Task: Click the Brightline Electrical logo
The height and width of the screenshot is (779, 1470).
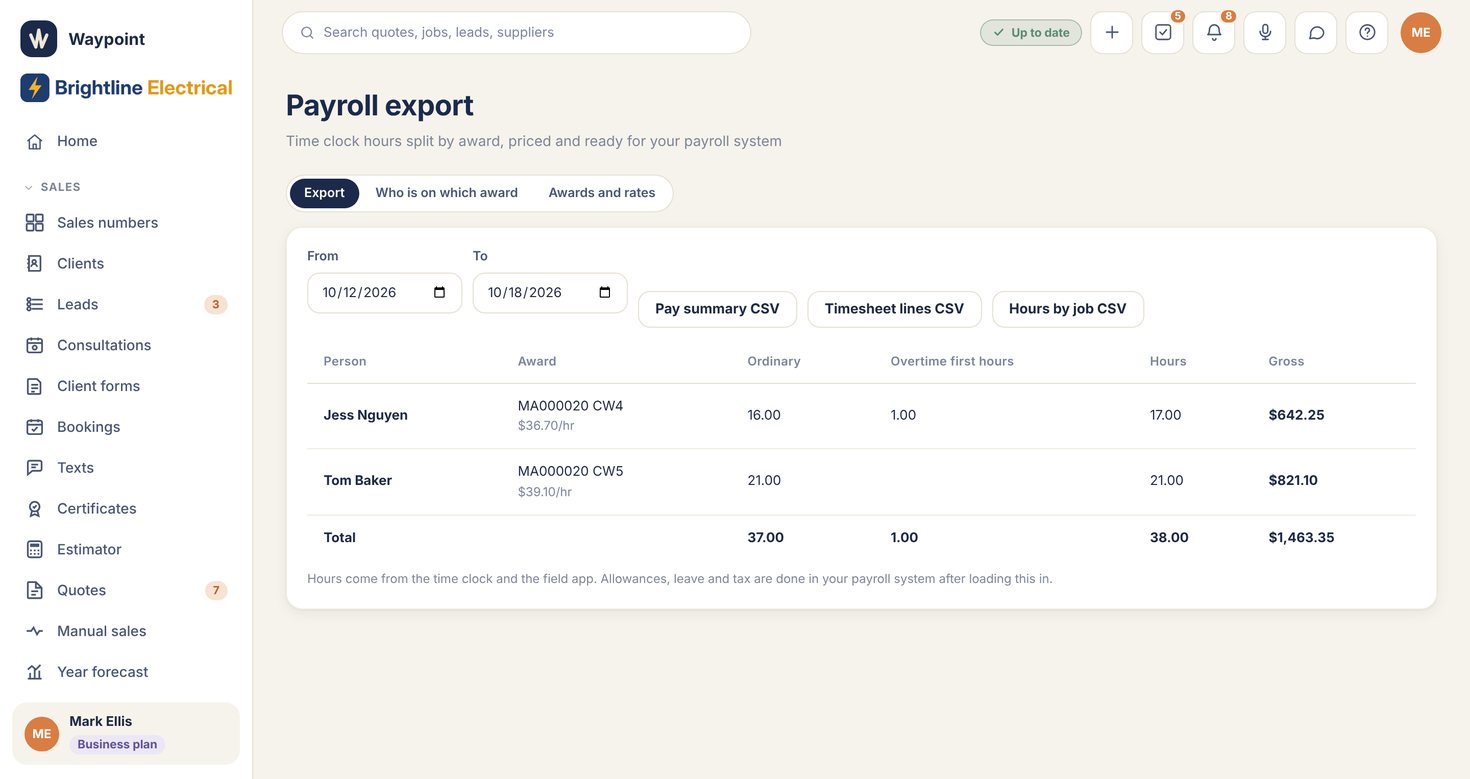Action: (126, 88)
